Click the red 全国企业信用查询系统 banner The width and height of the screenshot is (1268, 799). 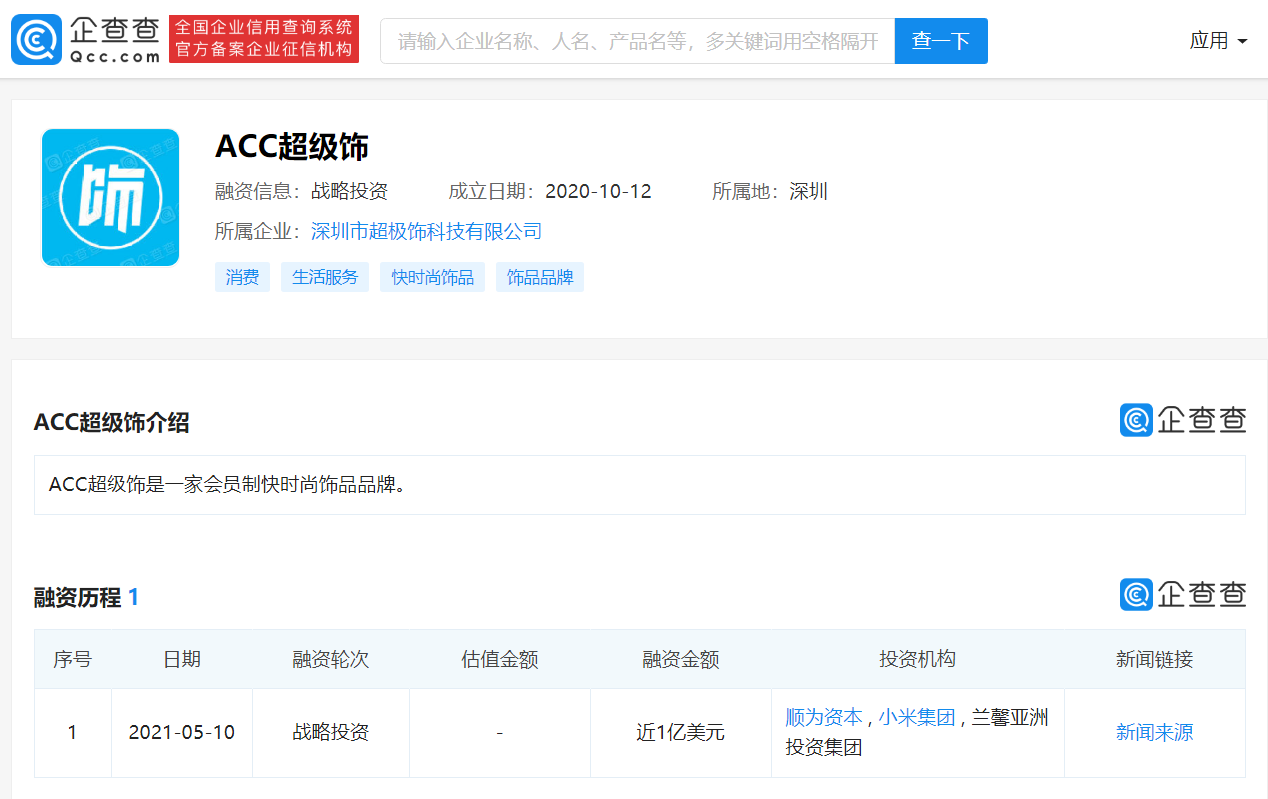point(264,39)
